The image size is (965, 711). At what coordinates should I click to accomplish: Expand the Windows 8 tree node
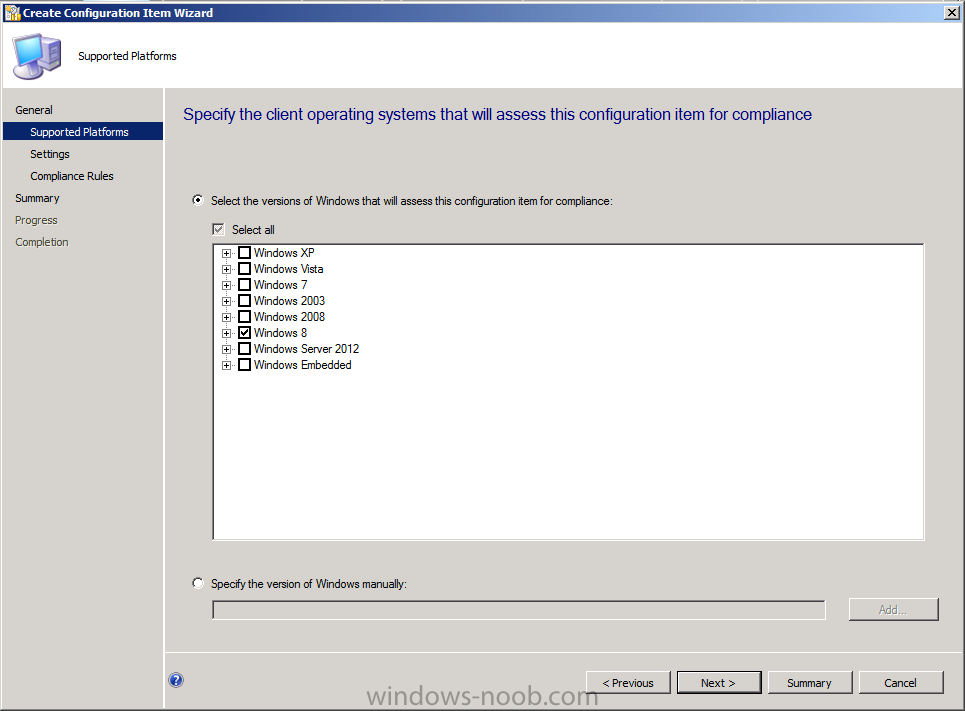point(226,333)
